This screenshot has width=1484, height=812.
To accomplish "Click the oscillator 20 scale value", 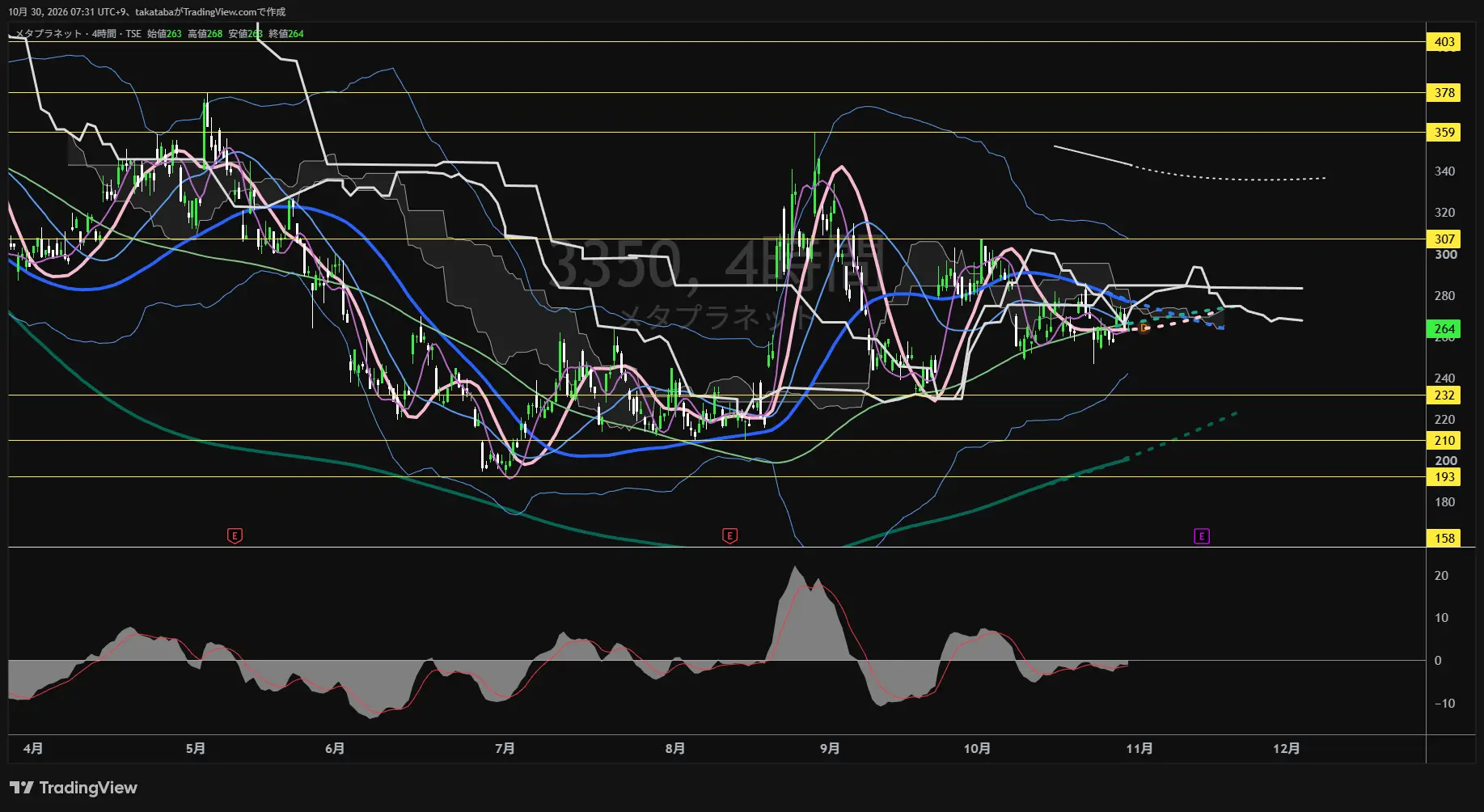I will click(1441, 576).
